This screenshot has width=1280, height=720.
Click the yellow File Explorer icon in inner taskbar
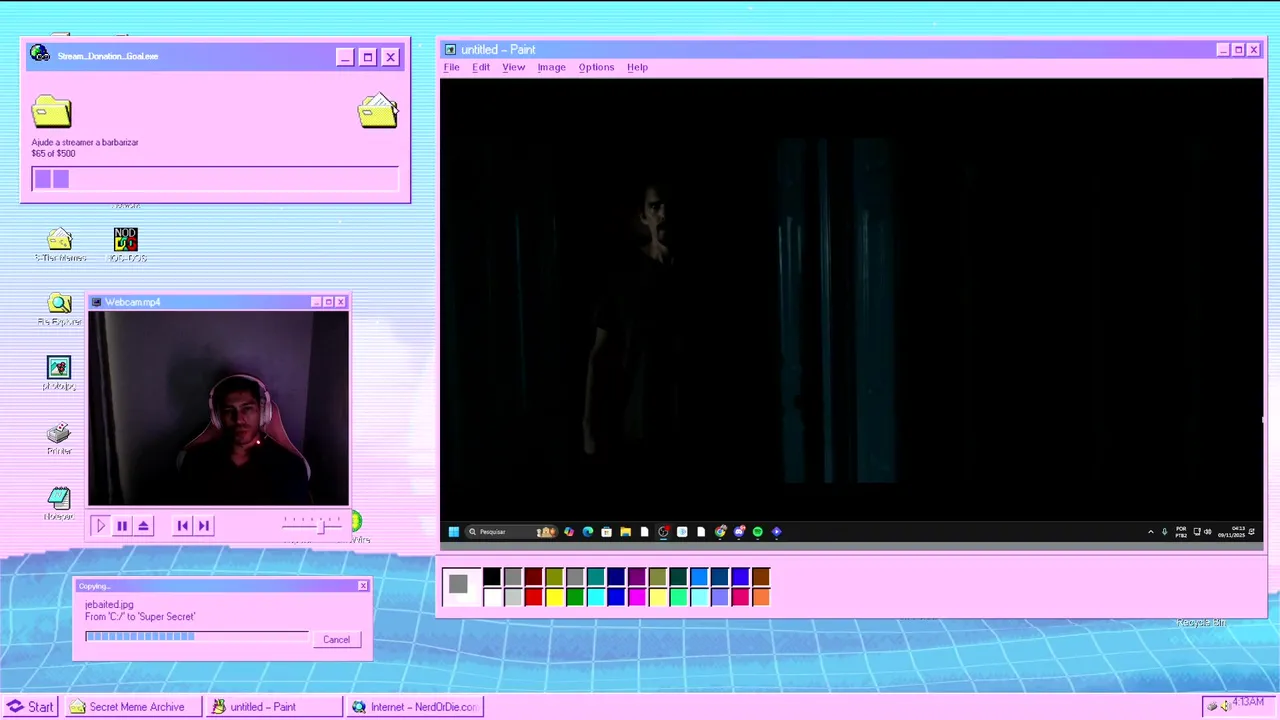626,532
